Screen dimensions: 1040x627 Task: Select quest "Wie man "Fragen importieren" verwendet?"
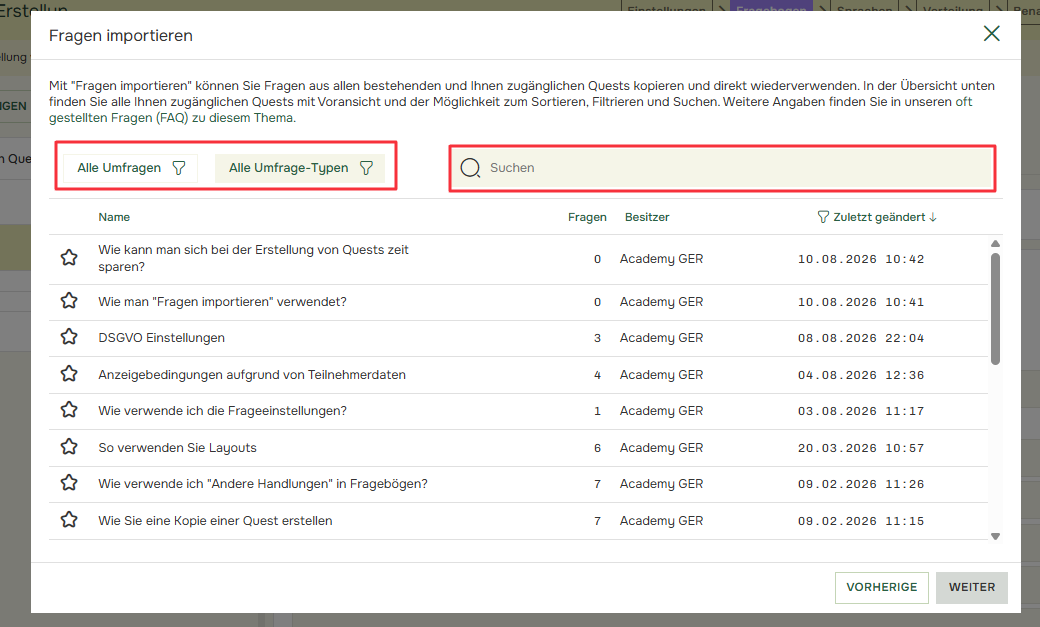coord(222,302)
